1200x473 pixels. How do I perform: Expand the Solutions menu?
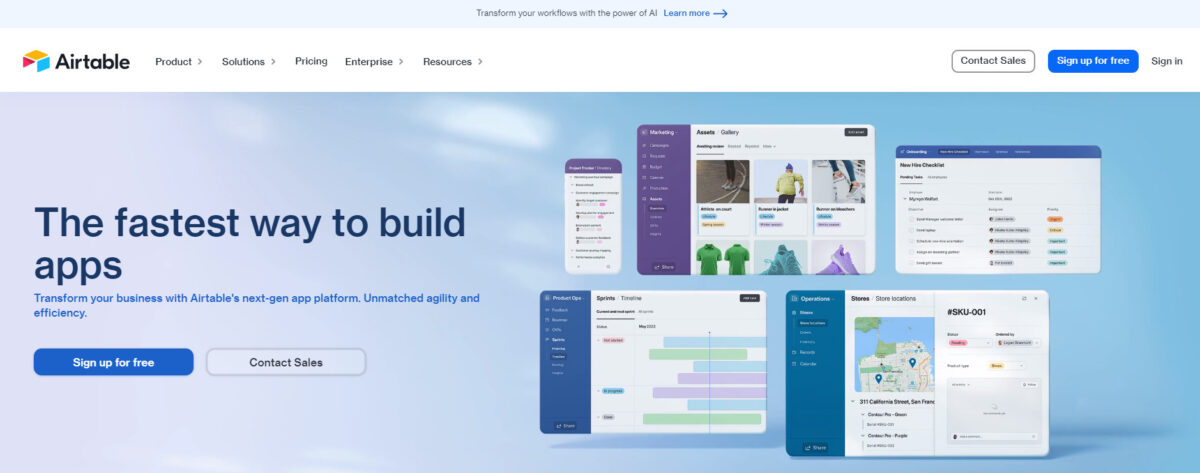click(x=250, y=61)
